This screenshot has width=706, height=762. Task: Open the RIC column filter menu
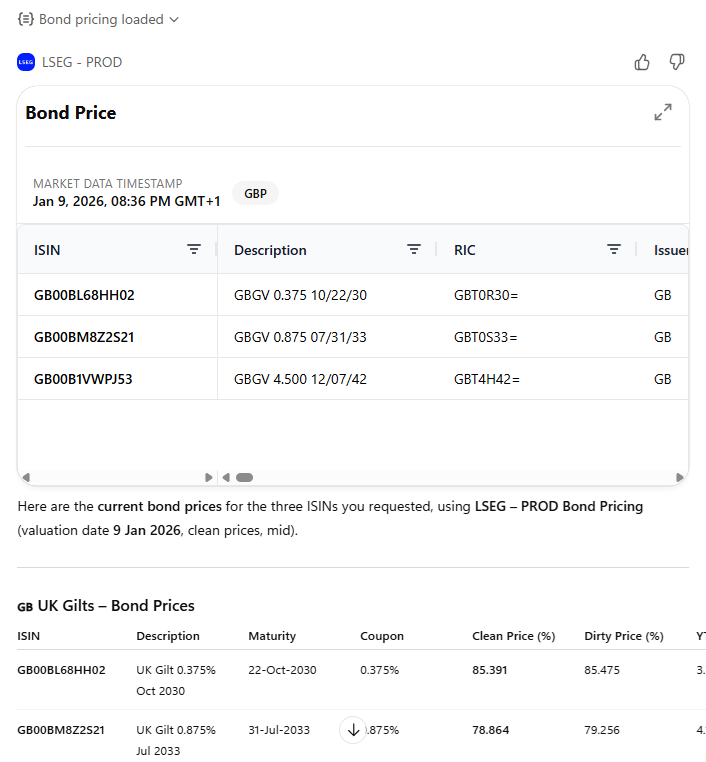614,250
